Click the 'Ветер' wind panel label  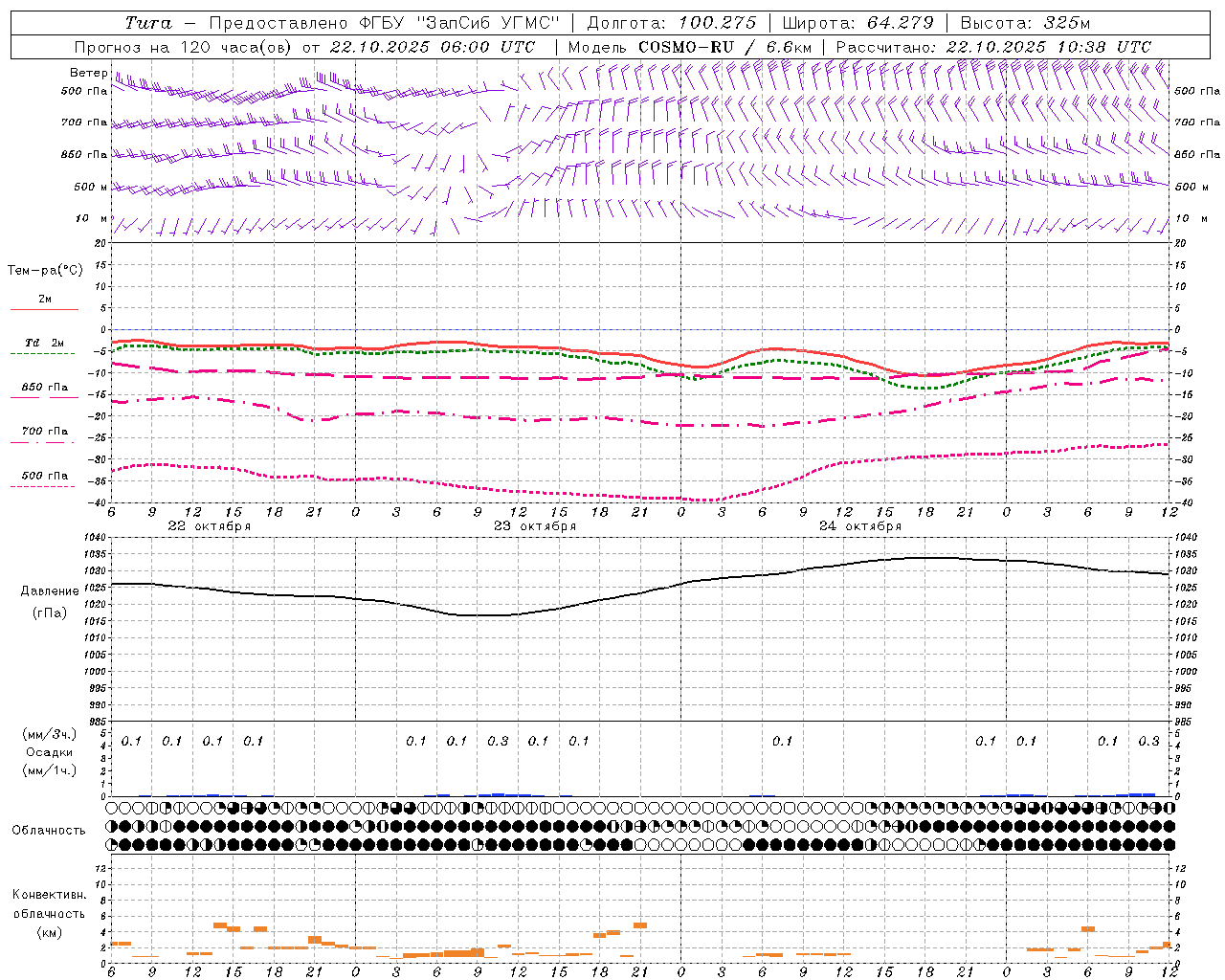tap(88, 73)
